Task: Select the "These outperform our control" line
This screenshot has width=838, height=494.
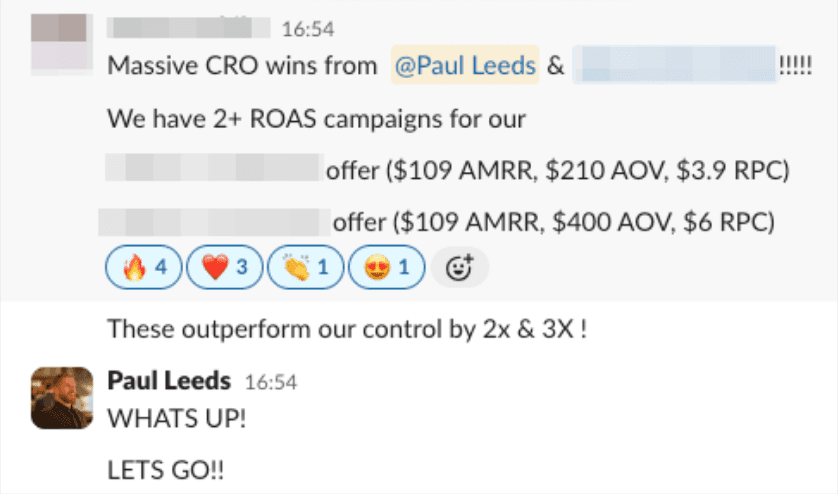Action: pos(346,327)
